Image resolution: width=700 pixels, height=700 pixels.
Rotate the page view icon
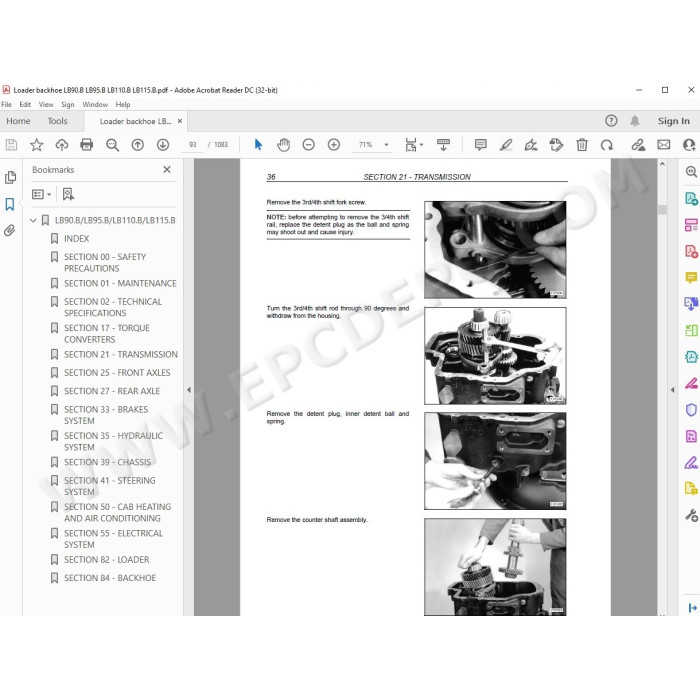607,145
